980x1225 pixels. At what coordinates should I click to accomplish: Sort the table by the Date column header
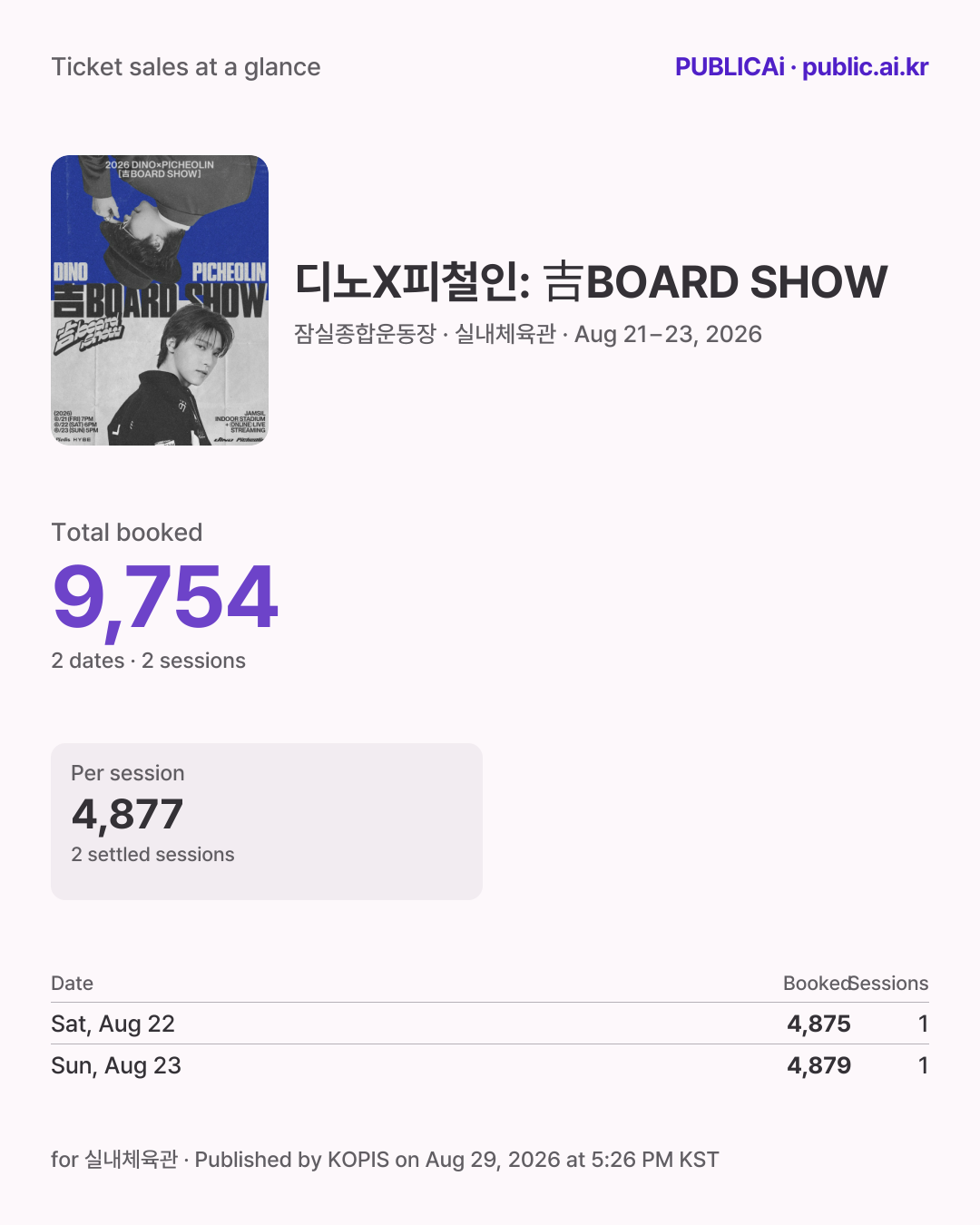pos(73,984)
